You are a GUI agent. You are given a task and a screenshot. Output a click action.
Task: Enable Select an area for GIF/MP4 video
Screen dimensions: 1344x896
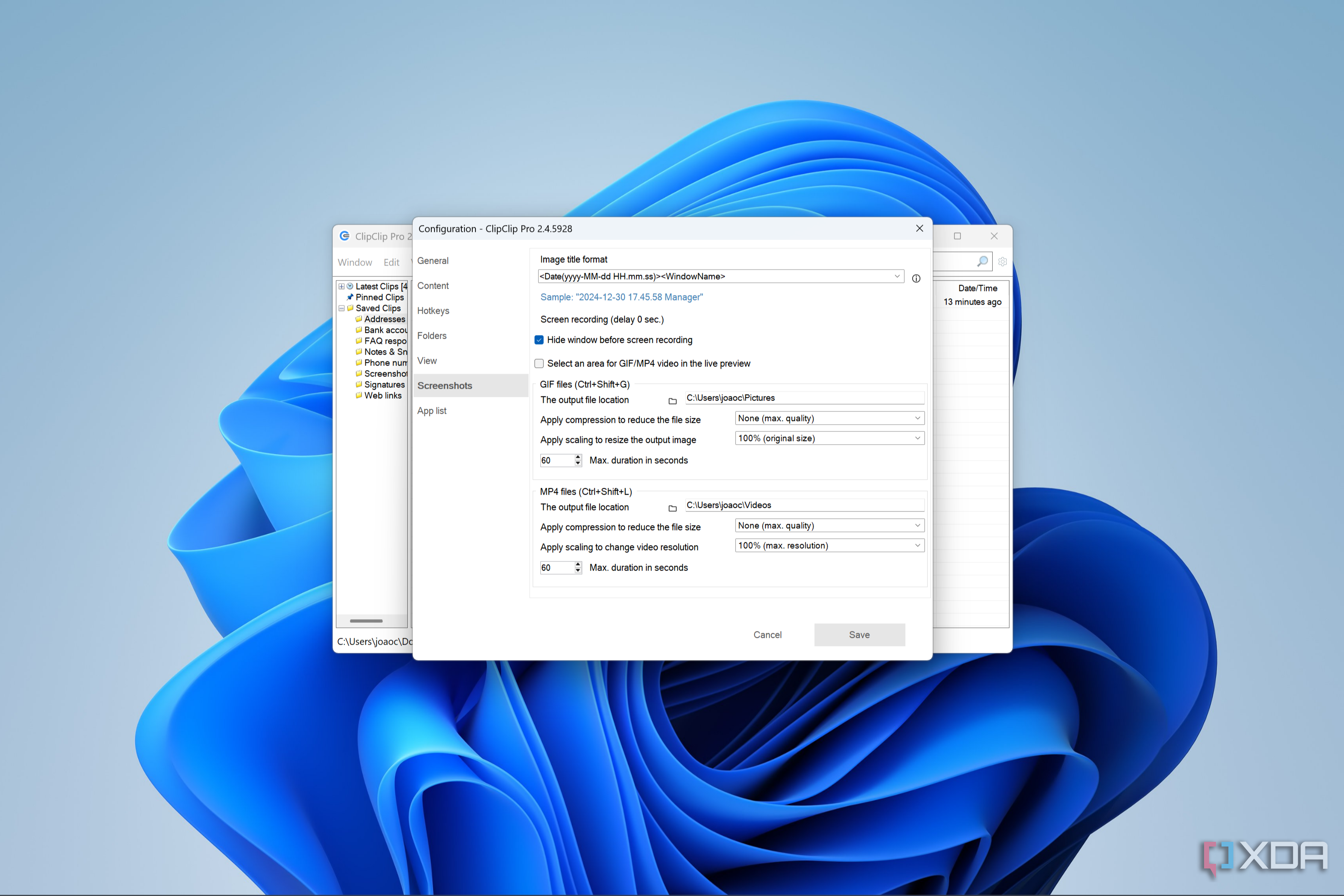click(x=539, y=363)
